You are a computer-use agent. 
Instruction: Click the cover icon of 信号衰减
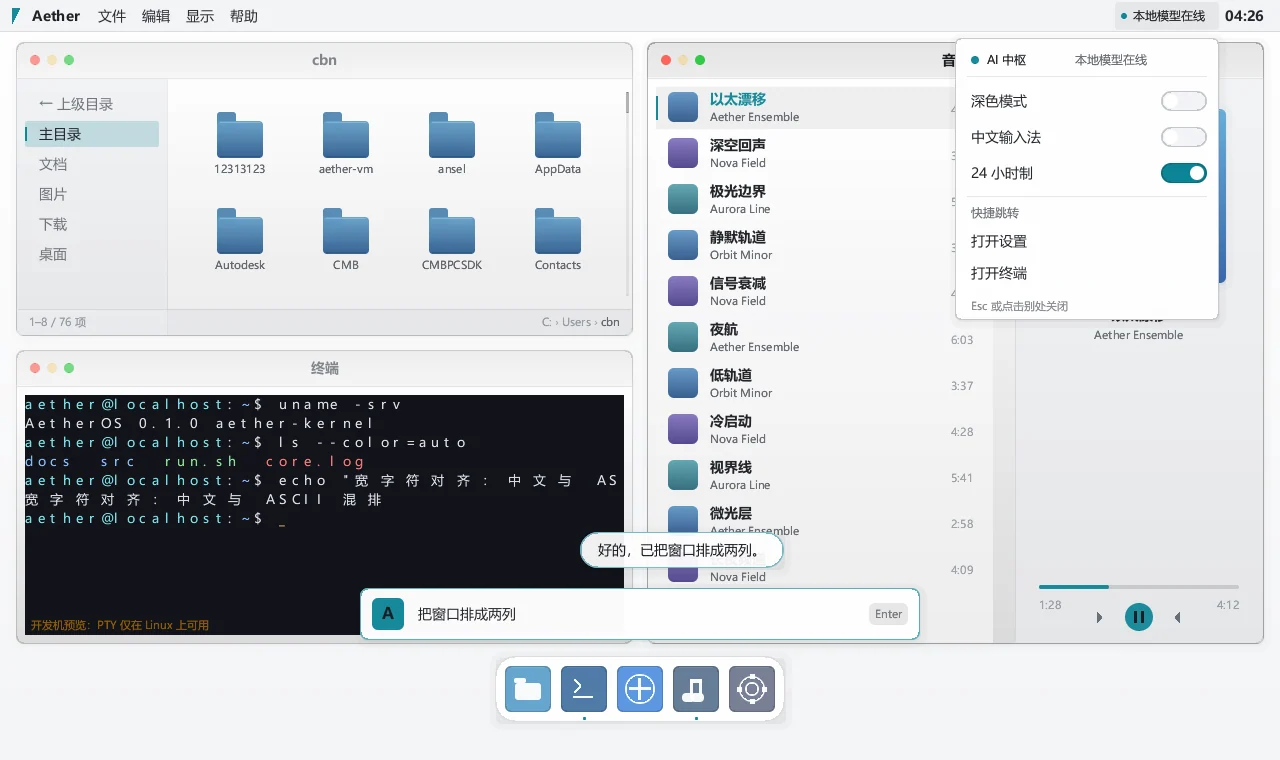(683, 291)
